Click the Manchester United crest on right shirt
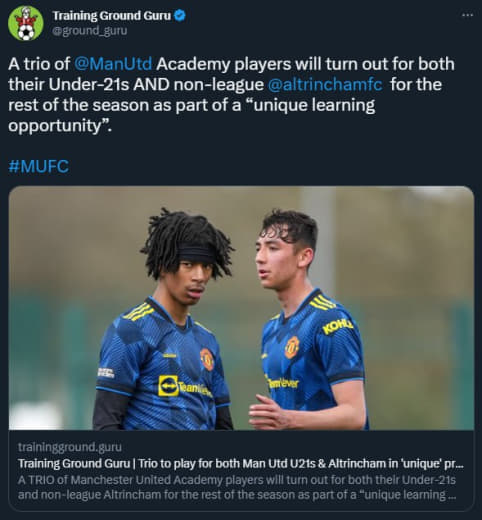This screenshot has width=482, height=520. pyautogui.click(x=292, y=347)
